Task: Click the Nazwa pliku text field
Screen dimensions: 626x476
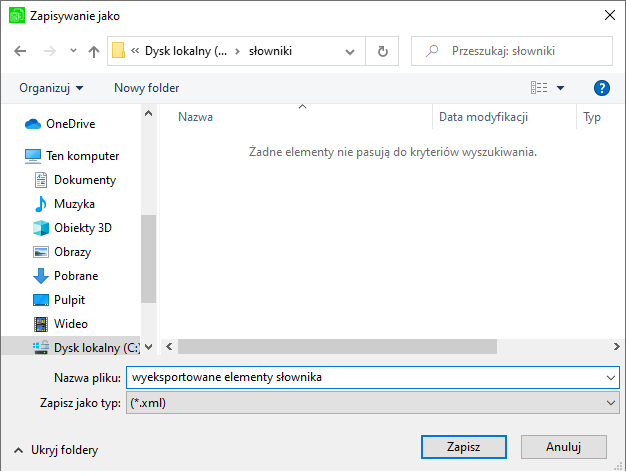Action: pos(373,377)
